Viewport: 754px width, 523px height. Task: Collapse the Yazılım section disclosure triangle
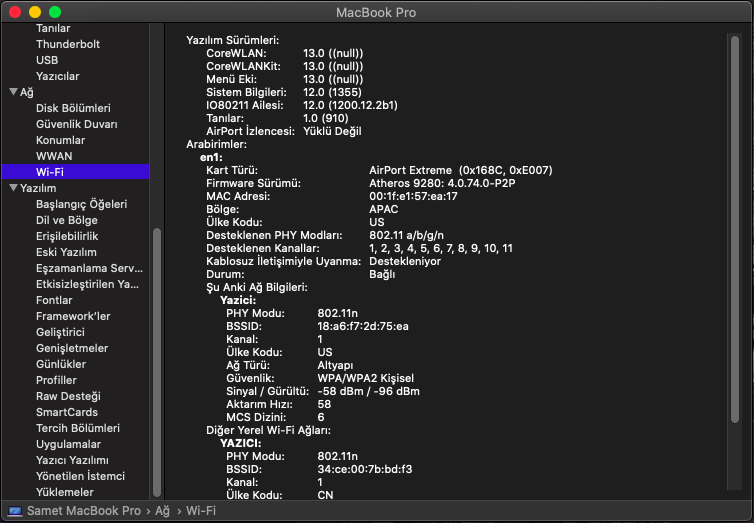point(13,188)
